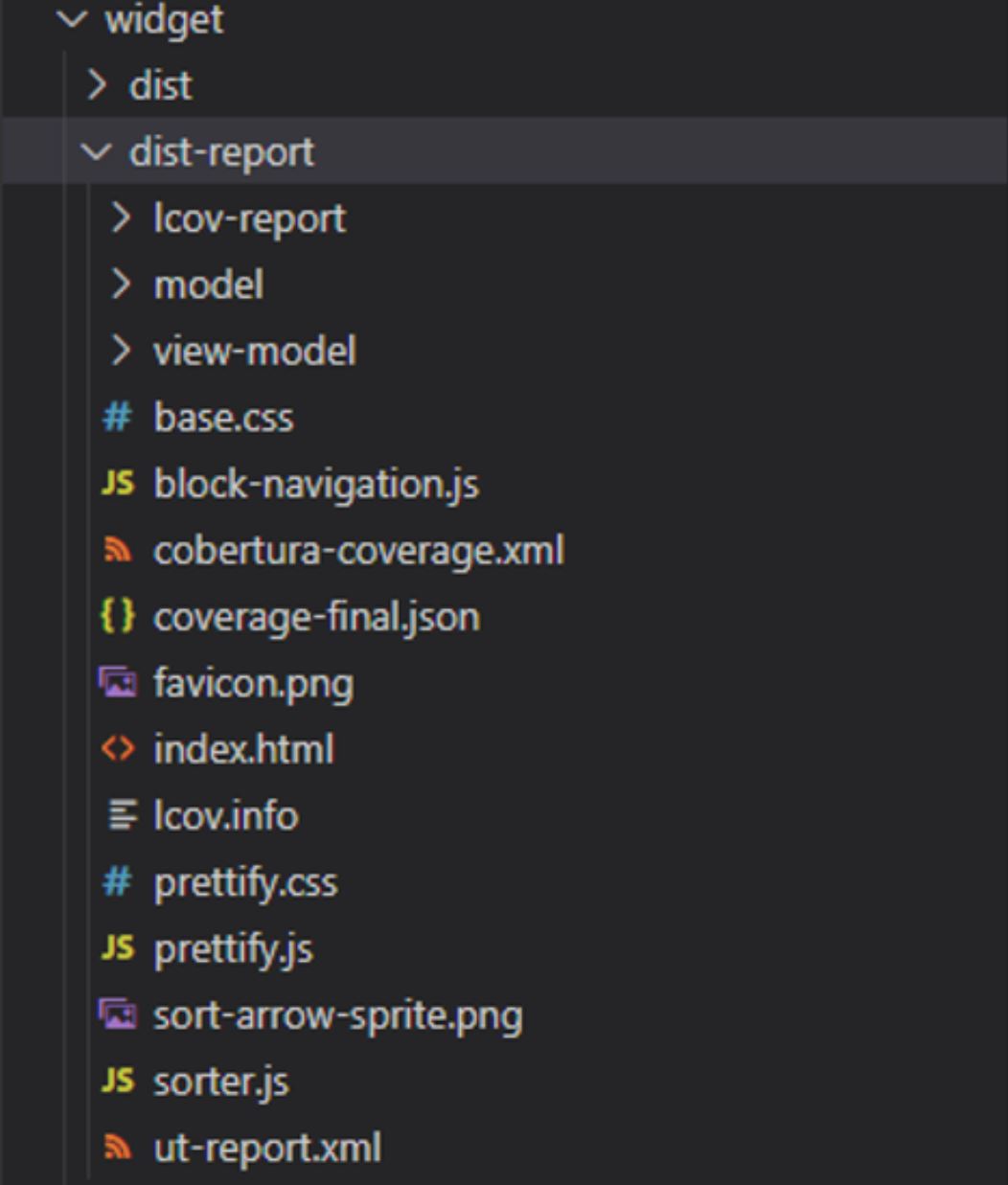The height and width of the screenshot is (1185, 1008).
Task: Click the JS icon beside block-navigation.js
Action: [x=117, y=483]
